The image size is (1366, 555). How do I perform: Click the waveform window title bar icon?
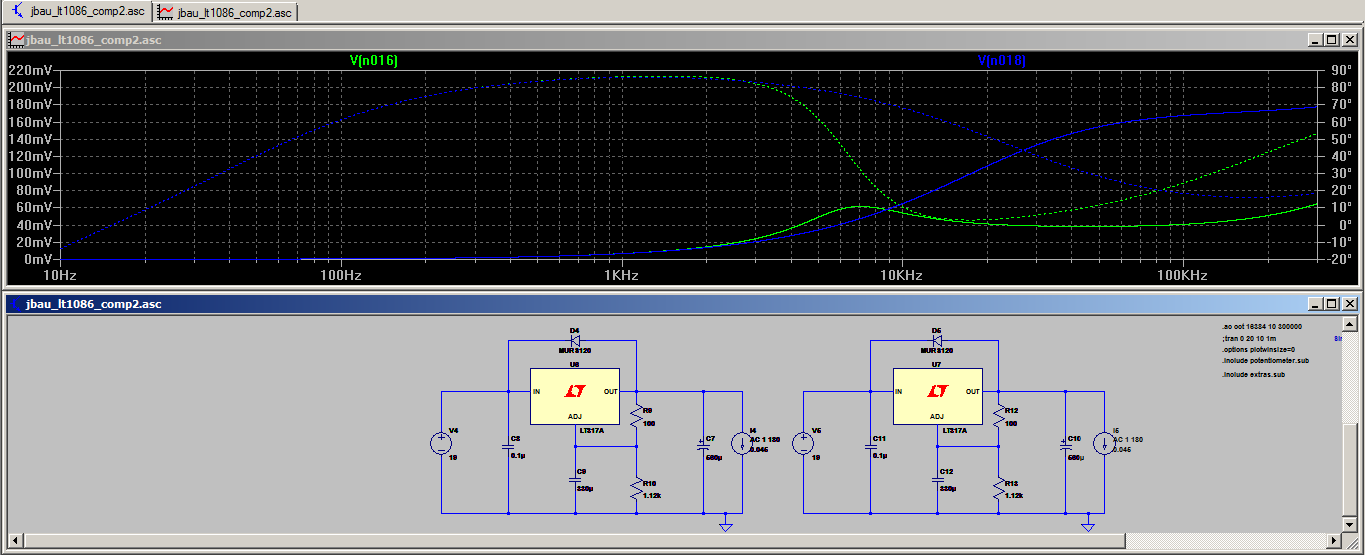tap(17, 40)
